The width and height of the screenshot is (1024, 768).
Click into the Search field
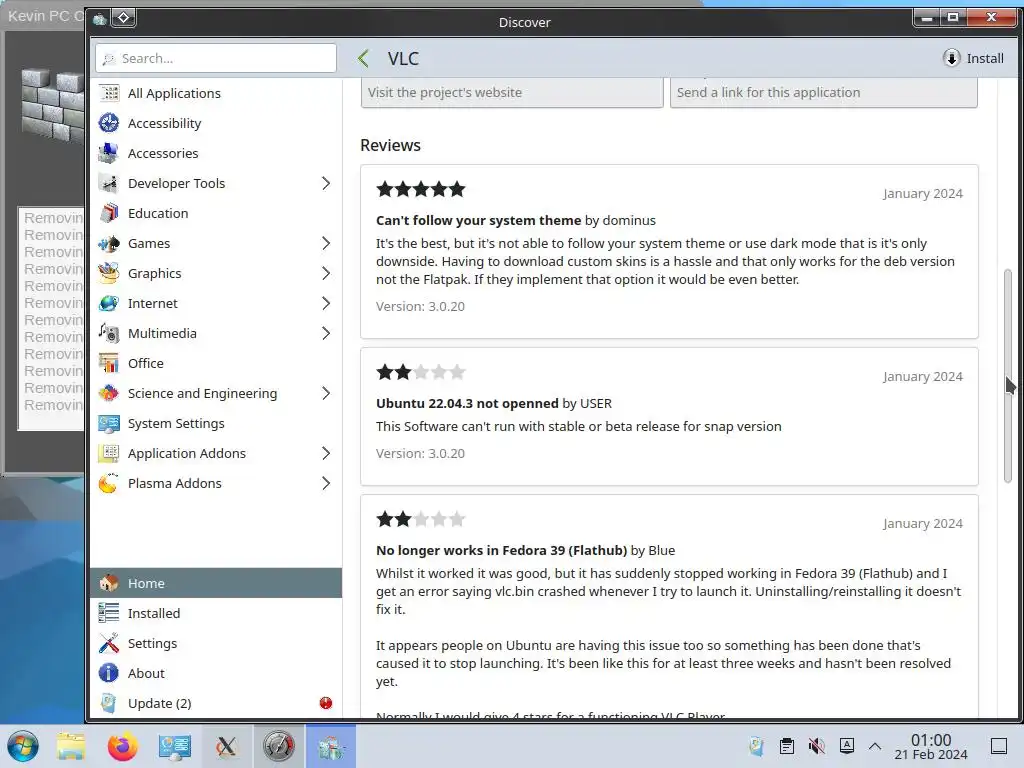point(216,58)
